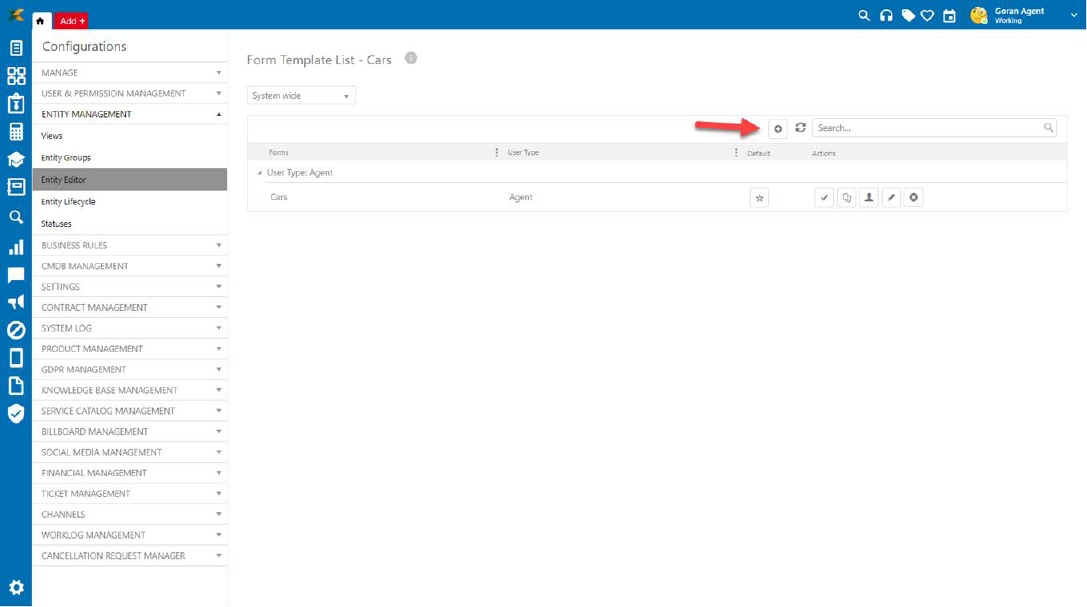Viewport: 1087px width, 607px height.
Task: Refresh the form template list
Action: 800,128
